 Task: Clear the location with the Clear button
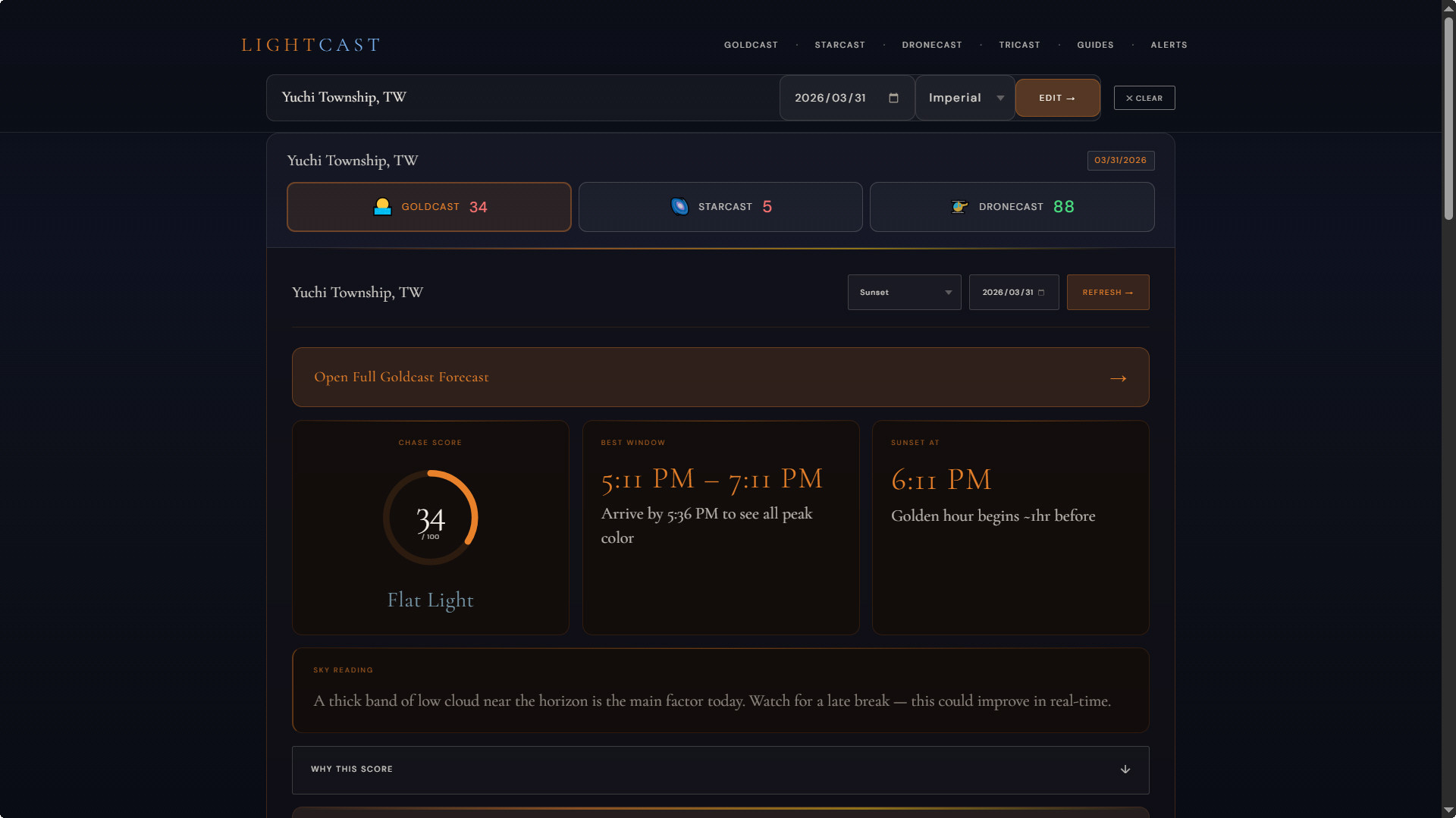coord(1144,98)
